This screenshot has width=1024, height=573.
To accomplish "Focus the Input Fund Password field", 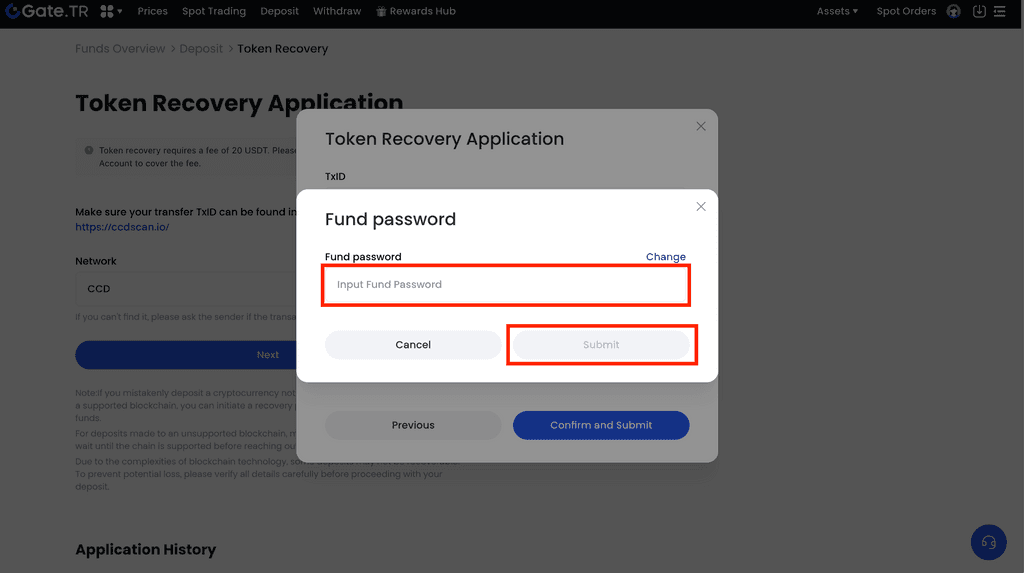I will [505, 285].
